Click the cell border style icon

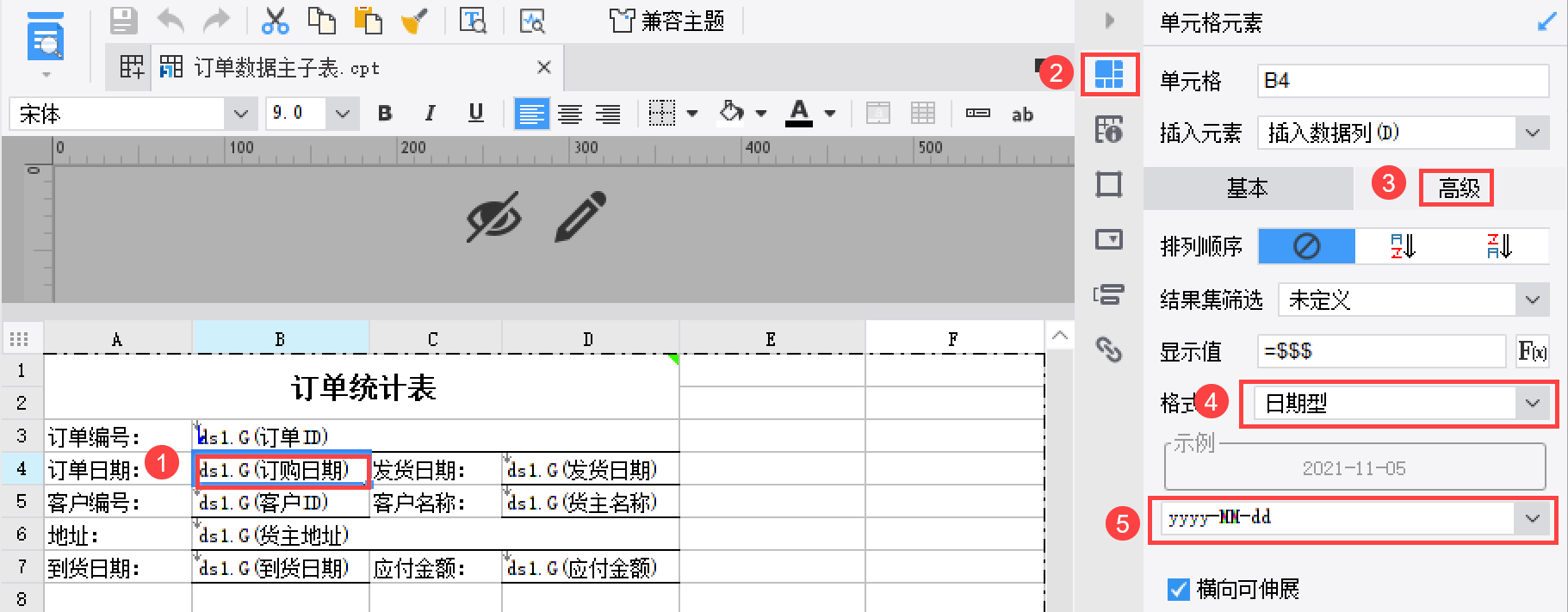661,114
